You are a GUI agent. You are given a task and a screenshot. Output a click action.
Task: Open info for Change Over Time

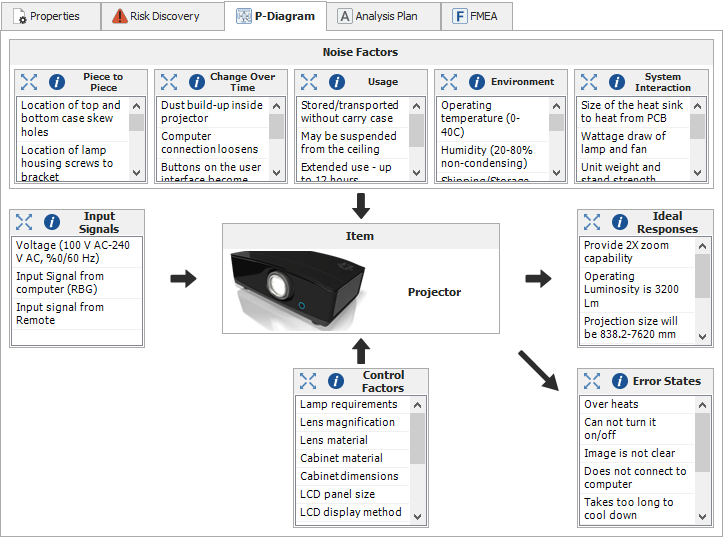point(197,82)
